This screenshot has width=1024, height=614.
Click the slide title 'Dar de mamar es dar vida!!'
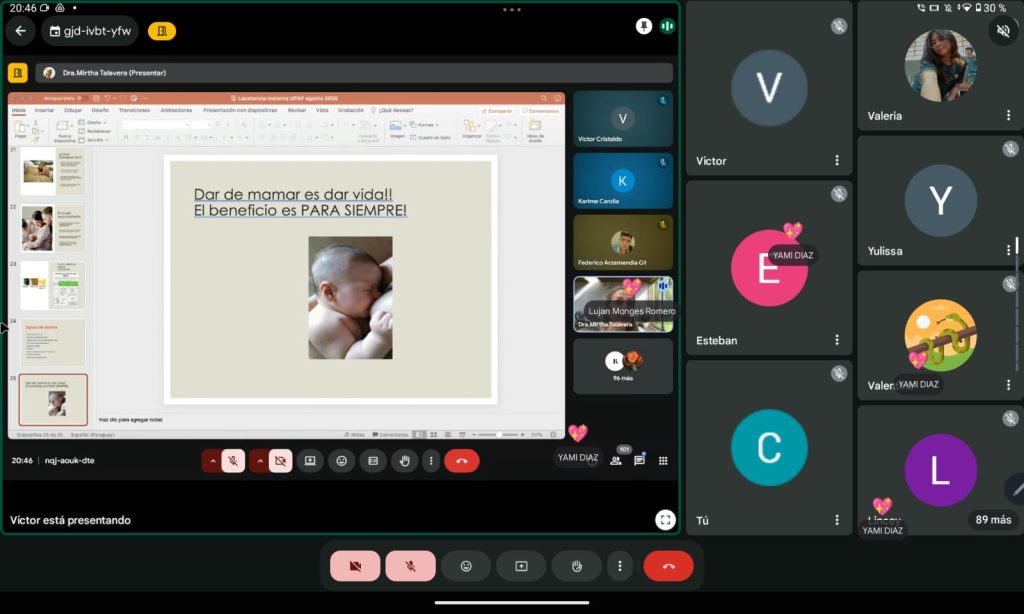(x=293, y=194)
